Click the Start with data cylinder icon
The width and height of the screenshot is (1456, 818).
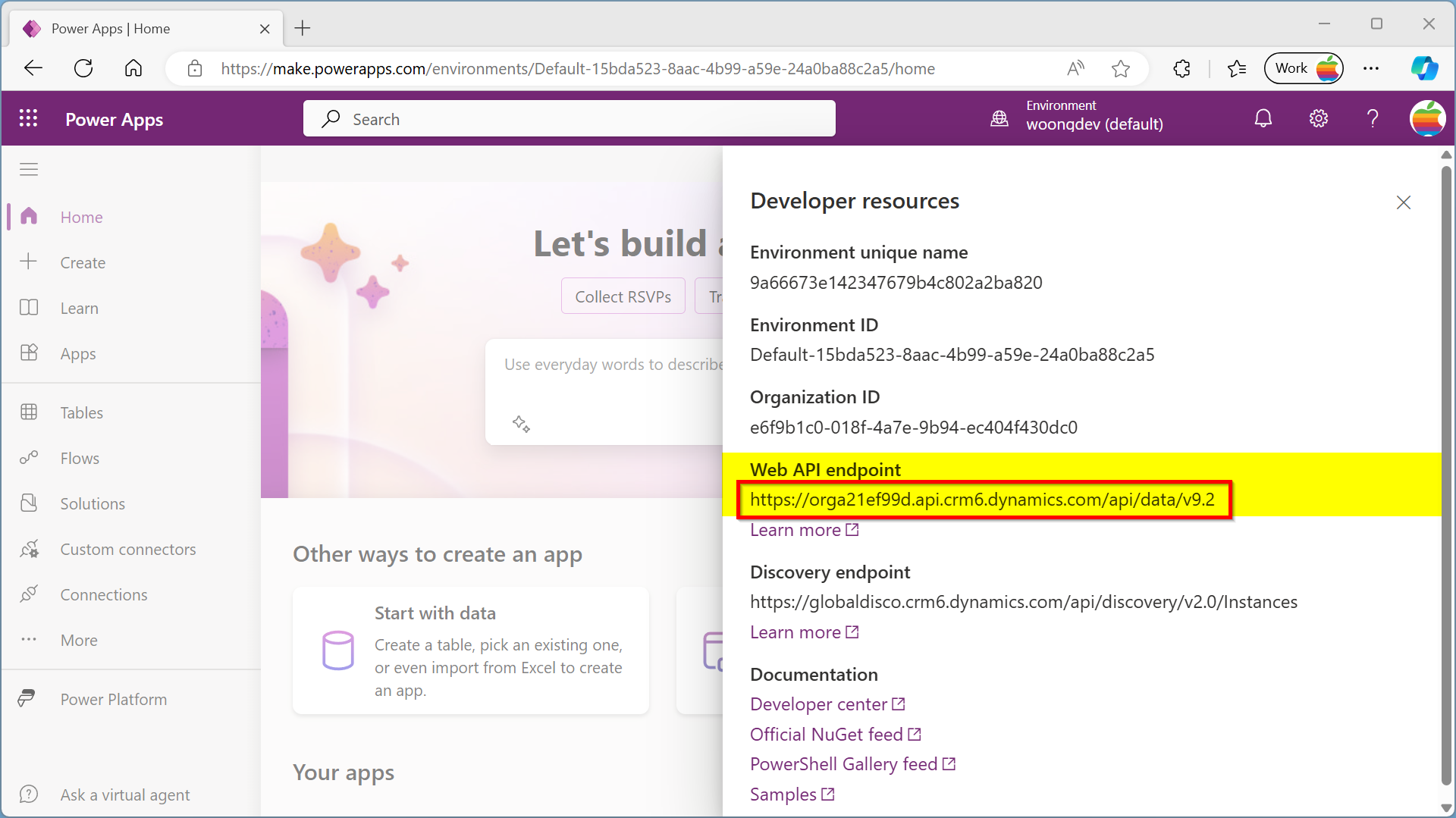tap(338, 650)
